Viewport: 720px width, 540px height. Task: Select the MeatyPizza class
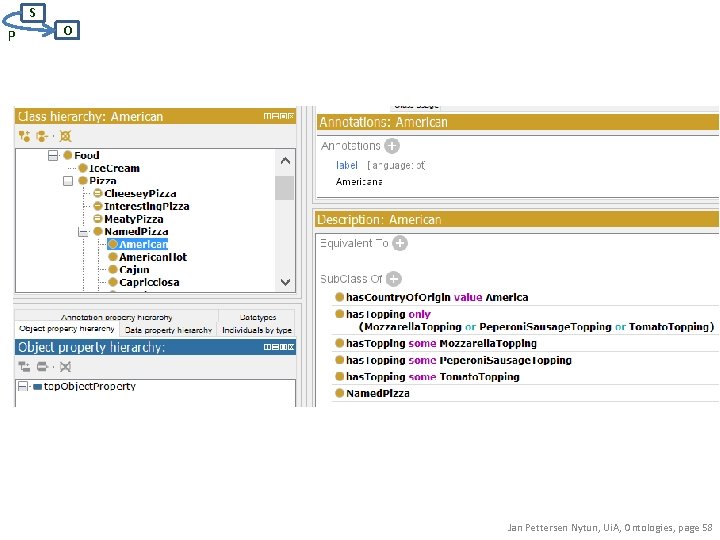pos(134,219)
